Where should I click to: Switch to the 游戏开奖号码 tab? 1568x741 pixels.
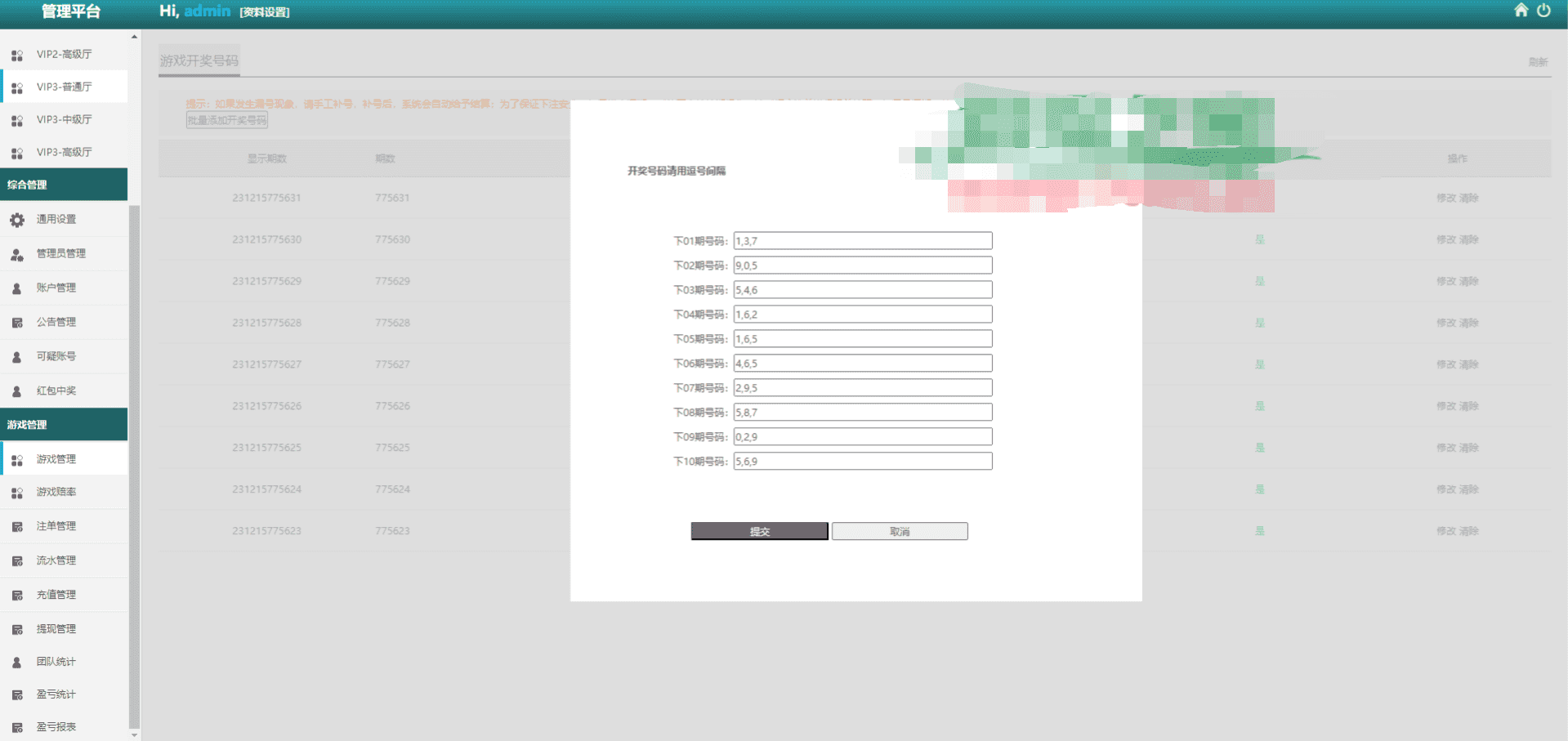(x=199, y=60)
